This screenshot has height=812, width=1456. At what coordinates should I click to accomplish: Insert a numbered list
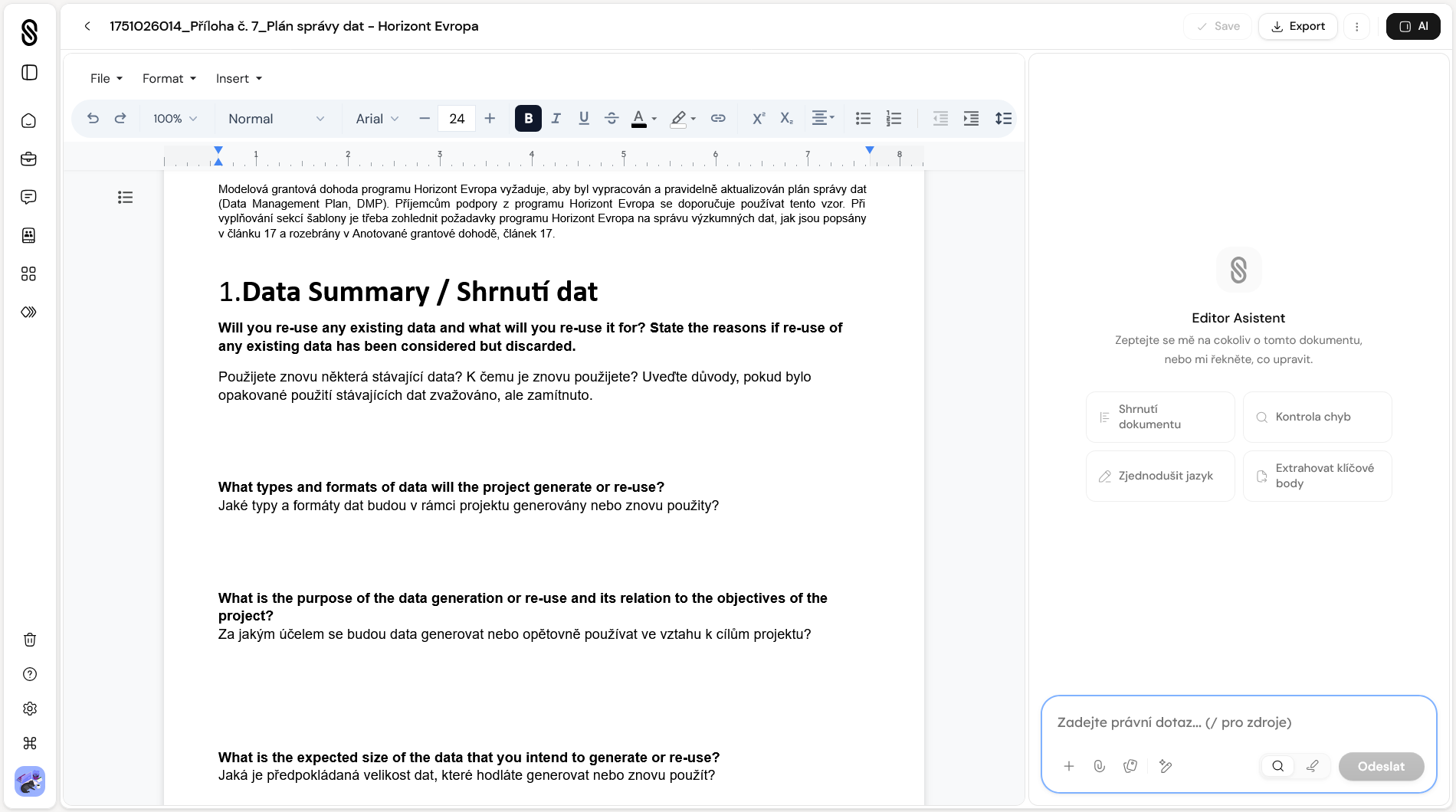point(894,118)
